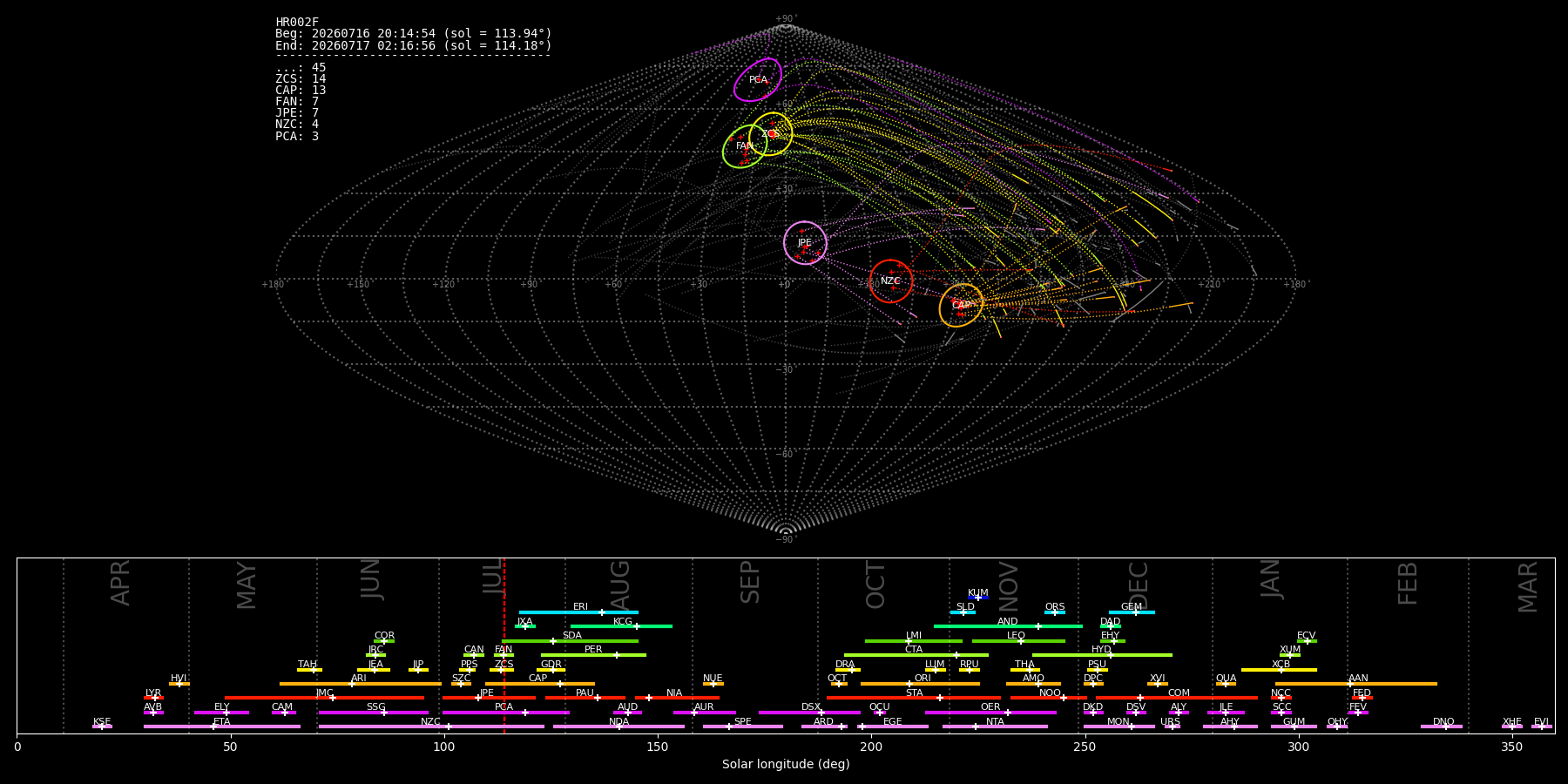Viewport: 1568px width, 784px height.
Task: Select the red STA shower bar
Action: (x=914, y=698)
